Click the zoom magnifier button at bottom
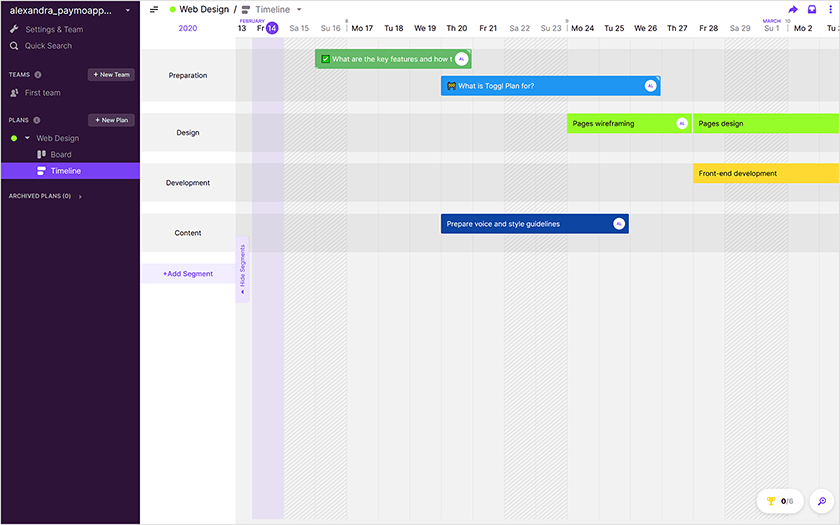This screenshot has width=840, height=525. coord(822,501)
